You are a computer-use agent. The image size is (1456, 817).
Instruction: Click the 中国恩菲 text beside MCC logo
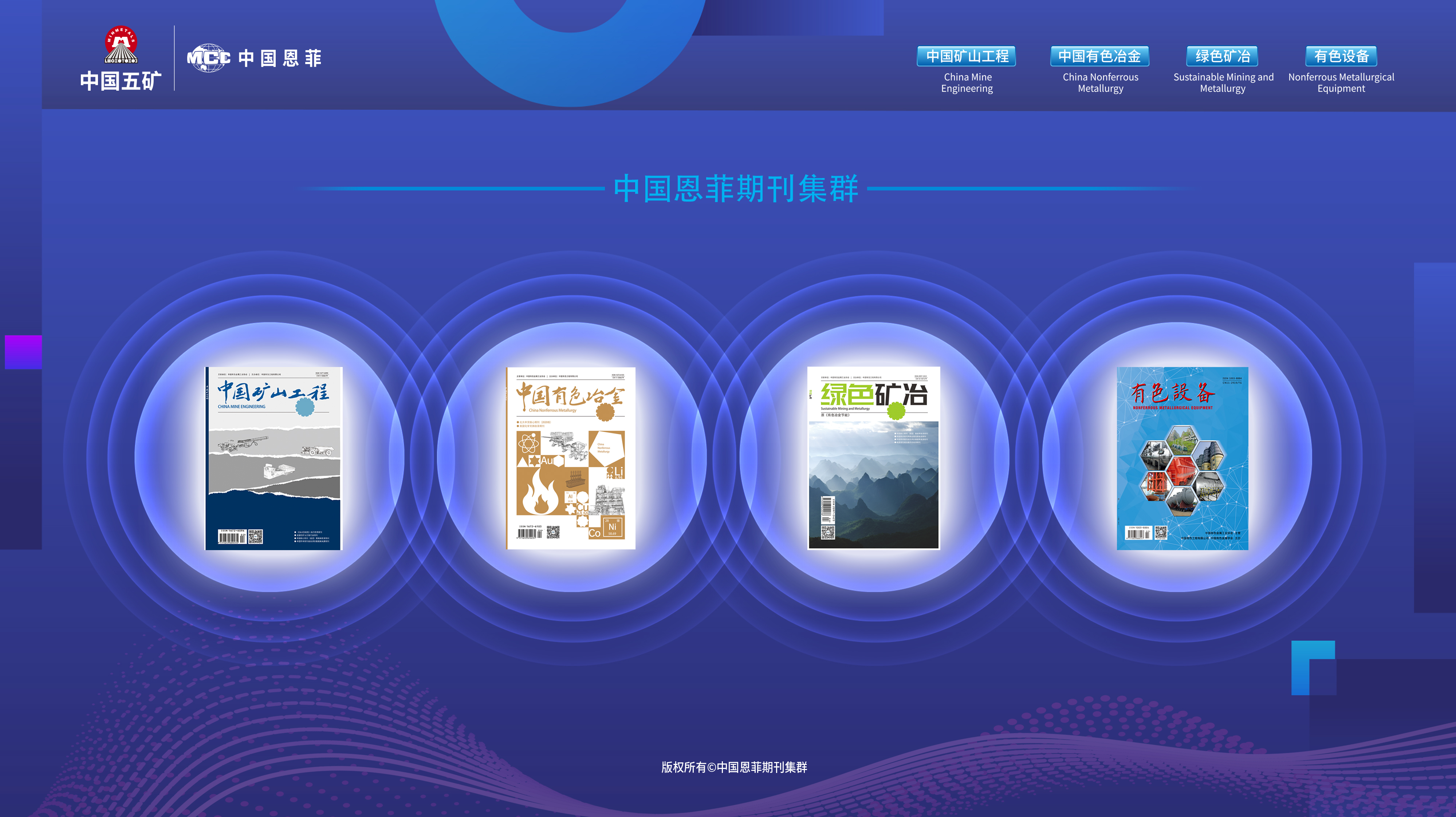click(280, 58)
